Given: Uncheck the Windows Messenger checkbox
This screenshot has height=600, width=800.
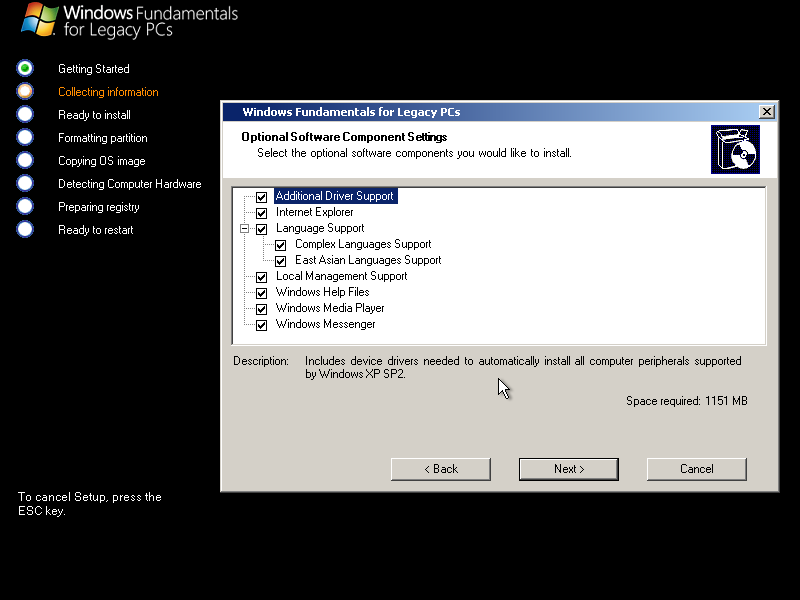Looking at the screenshot, I should 261,325.
